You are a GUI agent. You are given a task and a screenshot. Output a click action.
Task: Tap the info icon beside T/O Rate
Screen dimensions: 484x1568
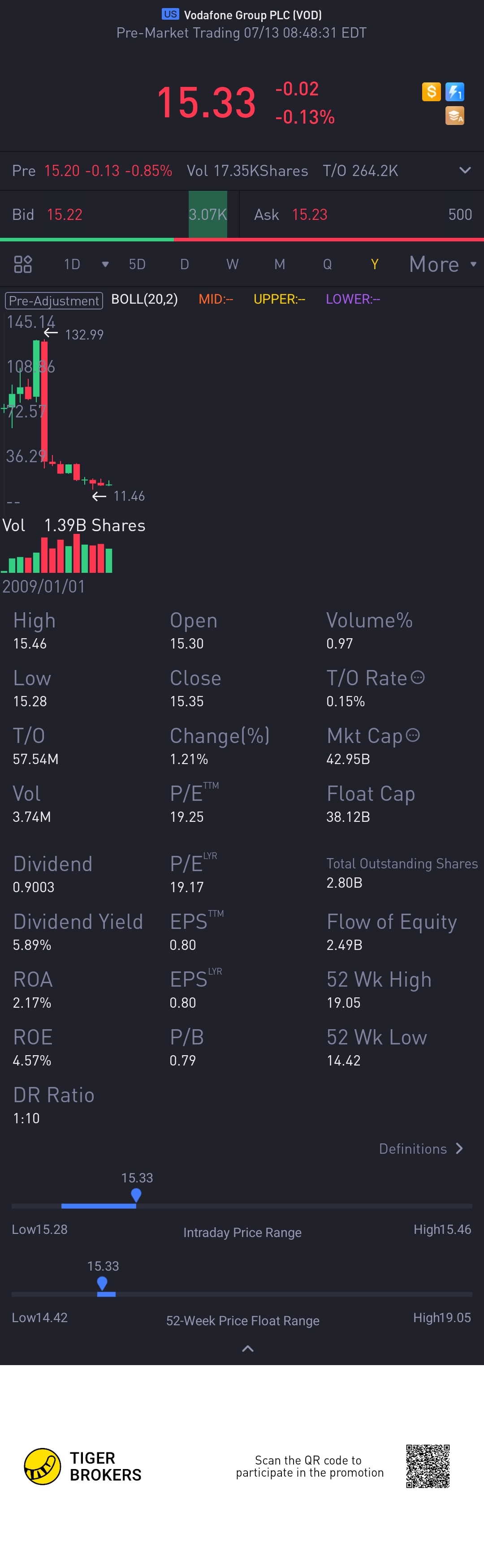(418, 678)
